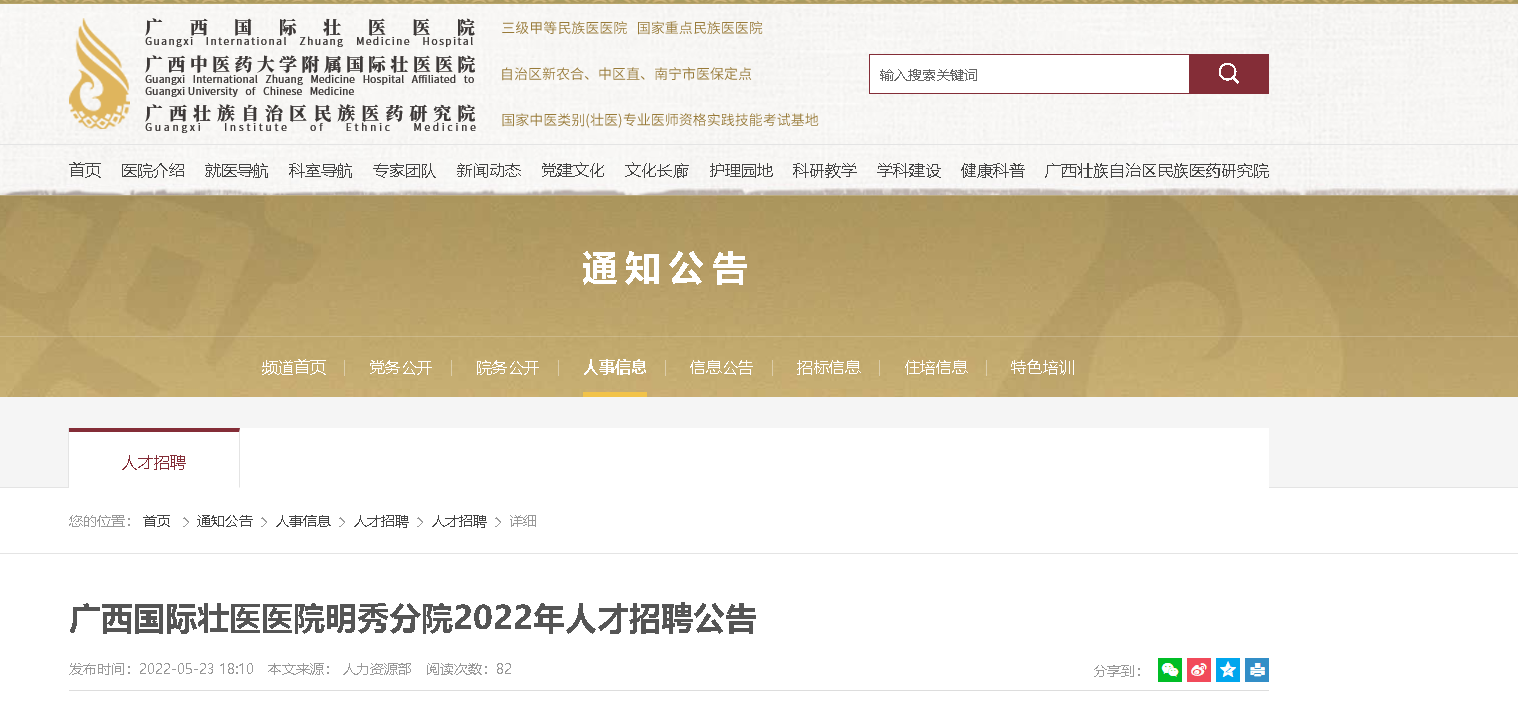Click 分享到 label
Image resolution: width=1518 pixels, height=711 pixels.
[1118, 671]
